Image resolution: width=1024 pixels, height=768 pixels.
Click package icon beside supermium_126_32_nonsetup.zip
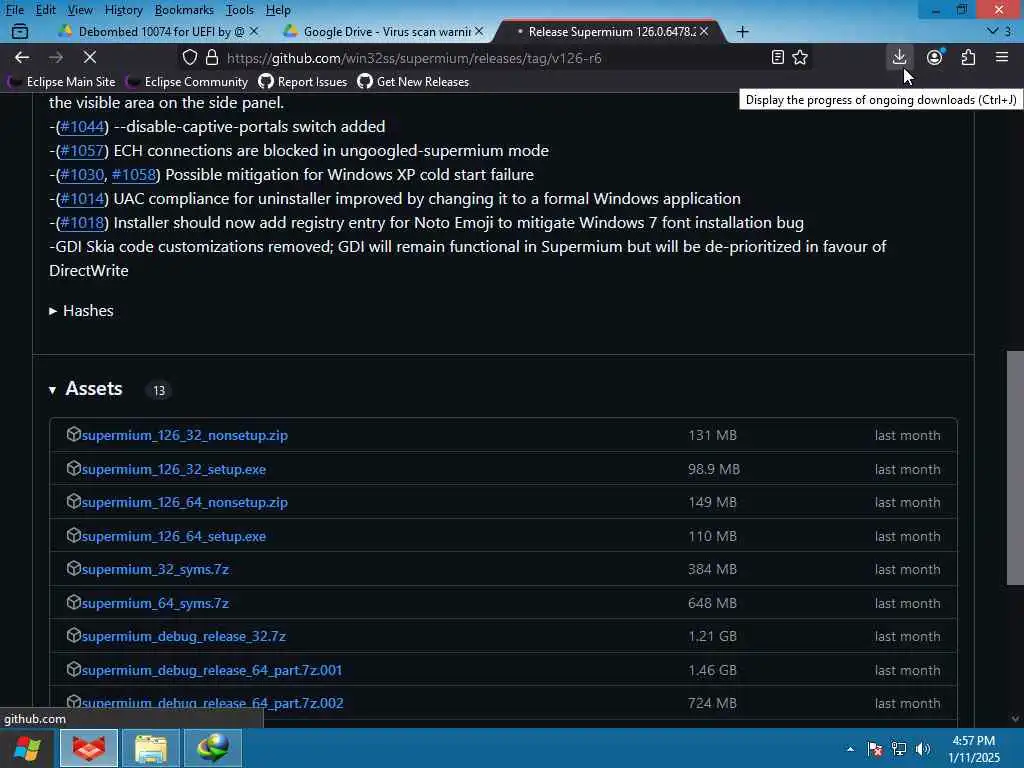[x=73, y=434]
